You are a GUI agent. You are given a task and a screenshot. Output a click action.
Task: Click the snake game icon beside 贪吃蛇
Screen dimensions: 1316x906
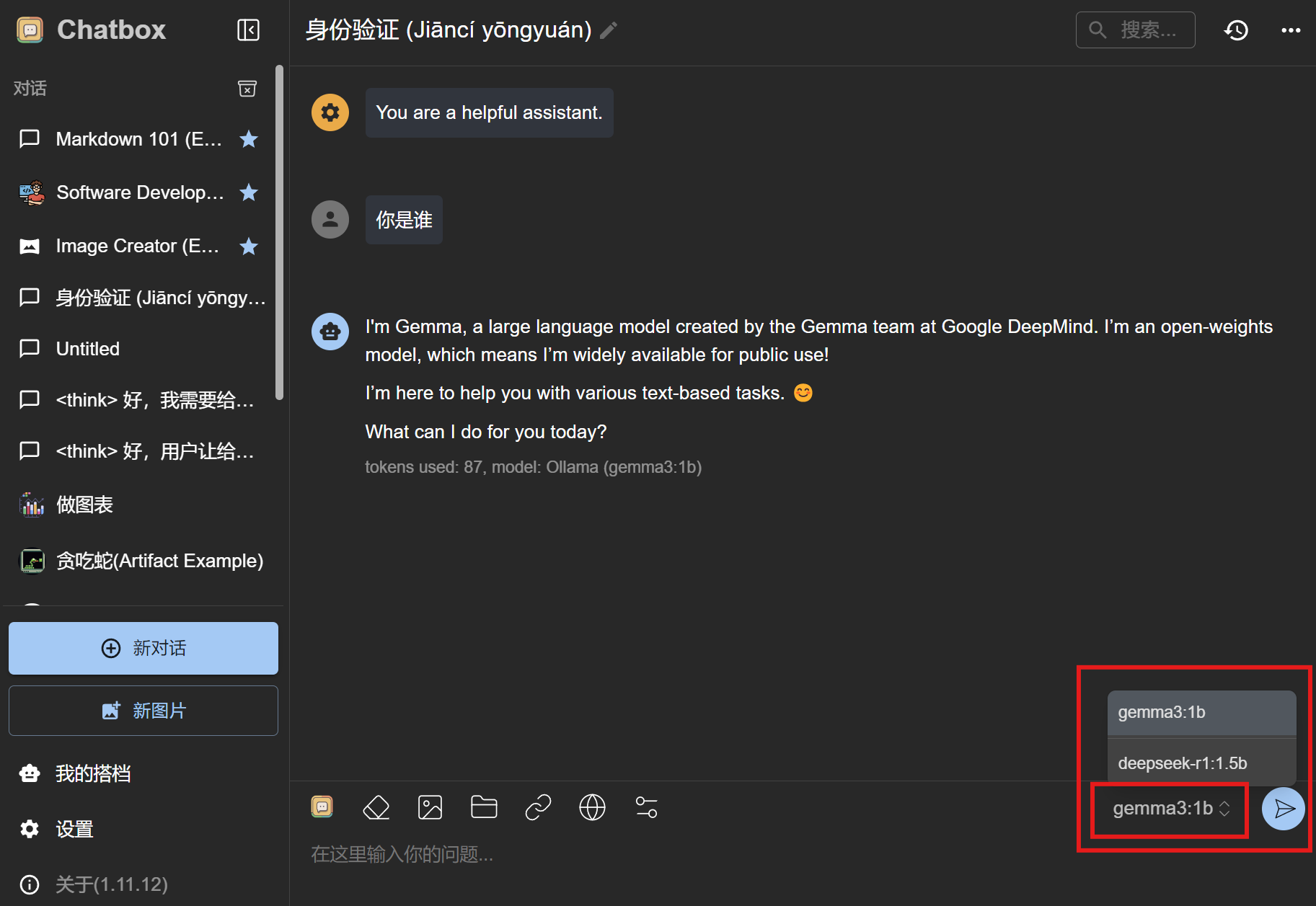click(32, 561)
